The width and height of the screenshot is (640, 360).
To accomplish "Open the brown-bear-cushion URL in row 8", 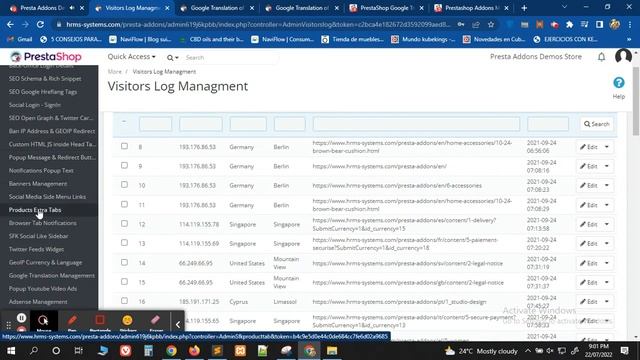I will click(412, 147).
